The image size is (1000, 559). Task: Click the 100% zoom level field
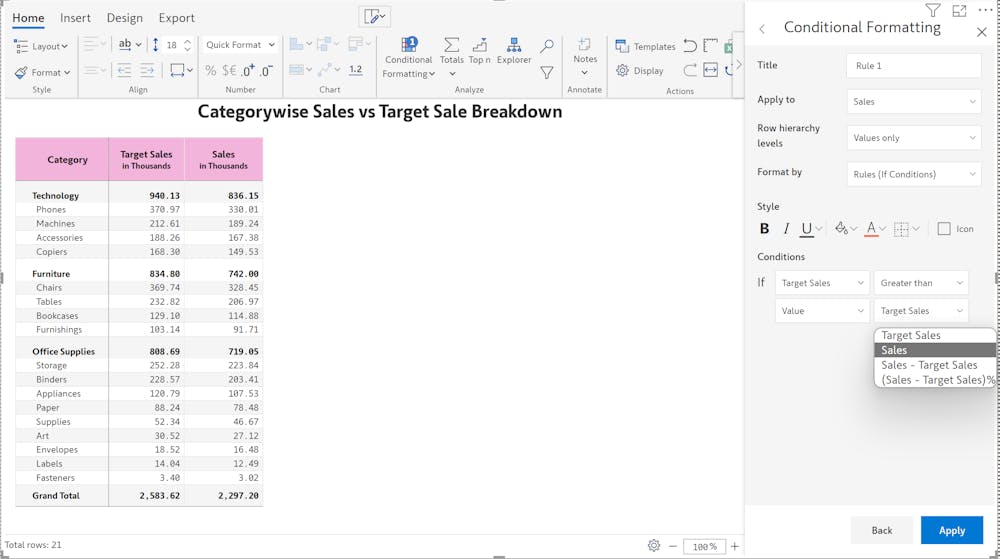704,546
